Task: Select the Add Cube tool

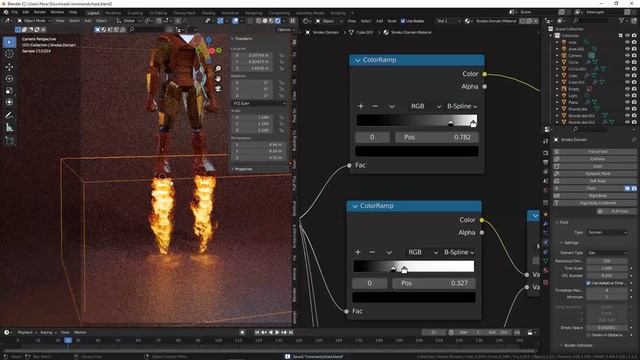Action: (x=9, y=141)
